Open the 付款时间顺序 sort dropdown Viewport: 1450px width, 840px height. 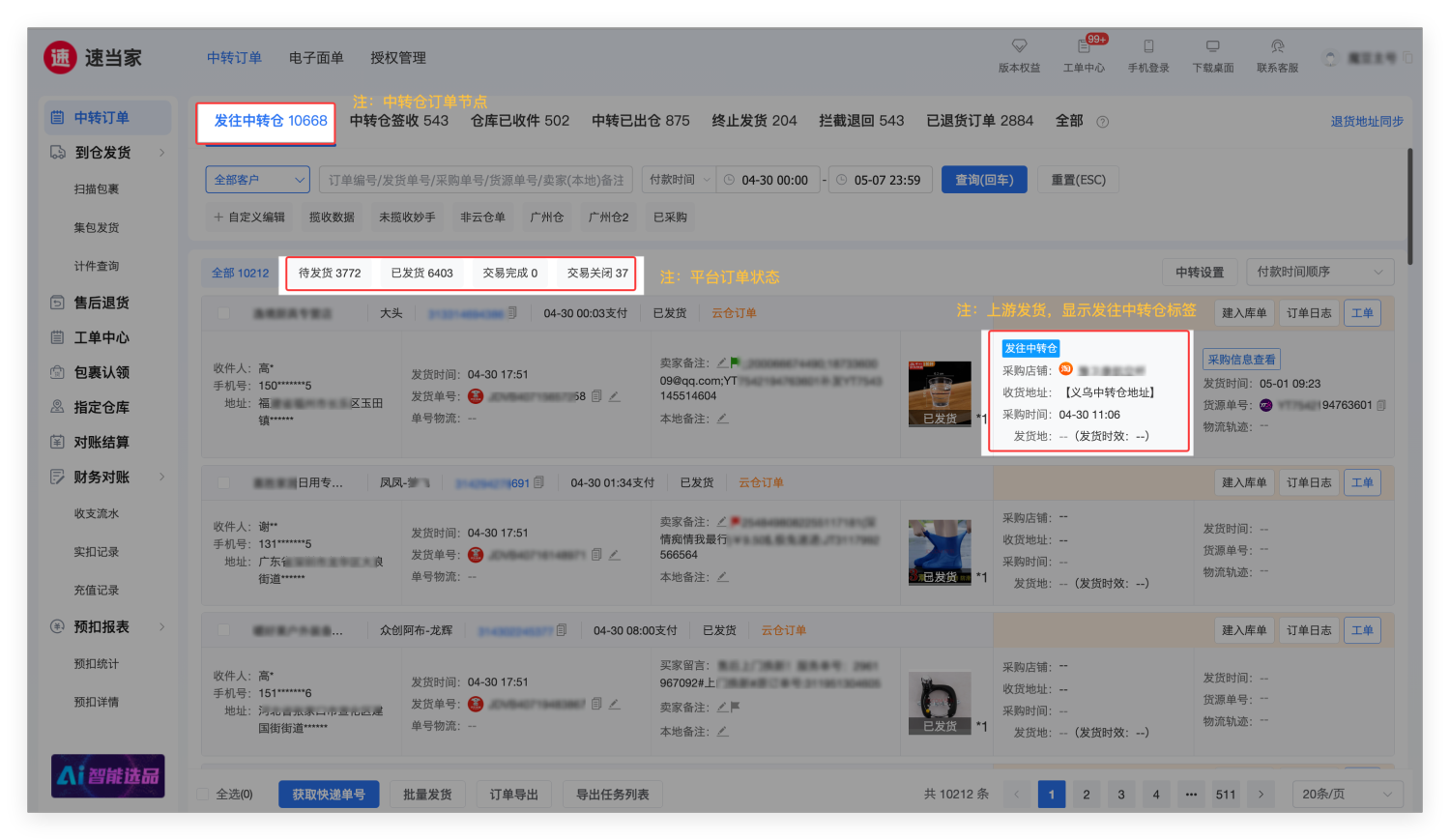tap(1319, 273)
